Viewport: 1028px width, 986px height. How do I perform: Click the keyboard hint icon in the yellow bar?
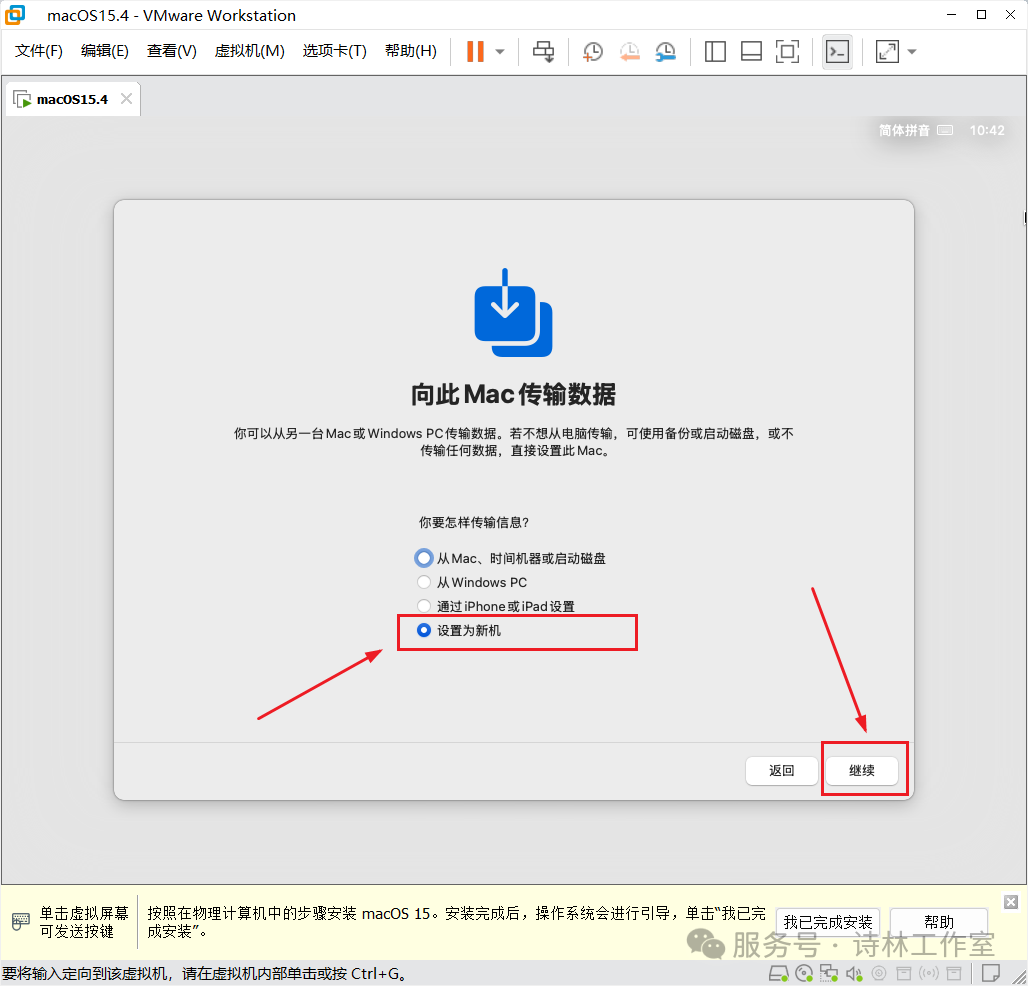coord(20,922)
